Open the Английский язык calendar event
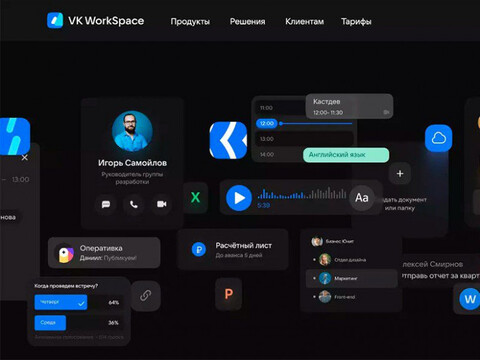This screenshot has width=480, height=360. (346, 155)
